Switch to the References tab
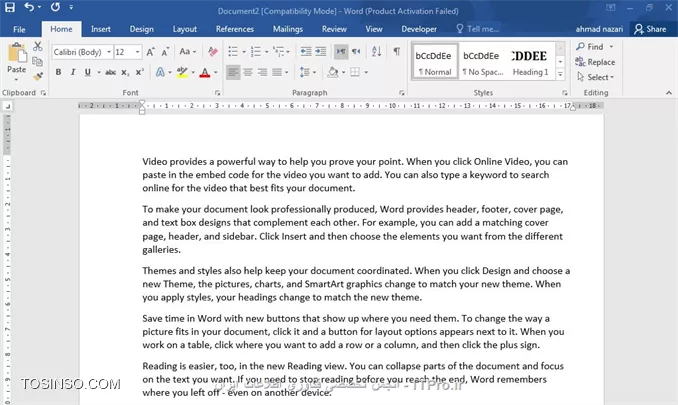 pos(235,29)
